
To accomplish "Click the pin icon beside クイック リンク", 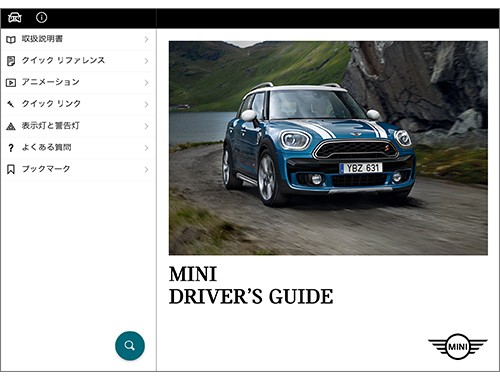I will coord(11,104).
